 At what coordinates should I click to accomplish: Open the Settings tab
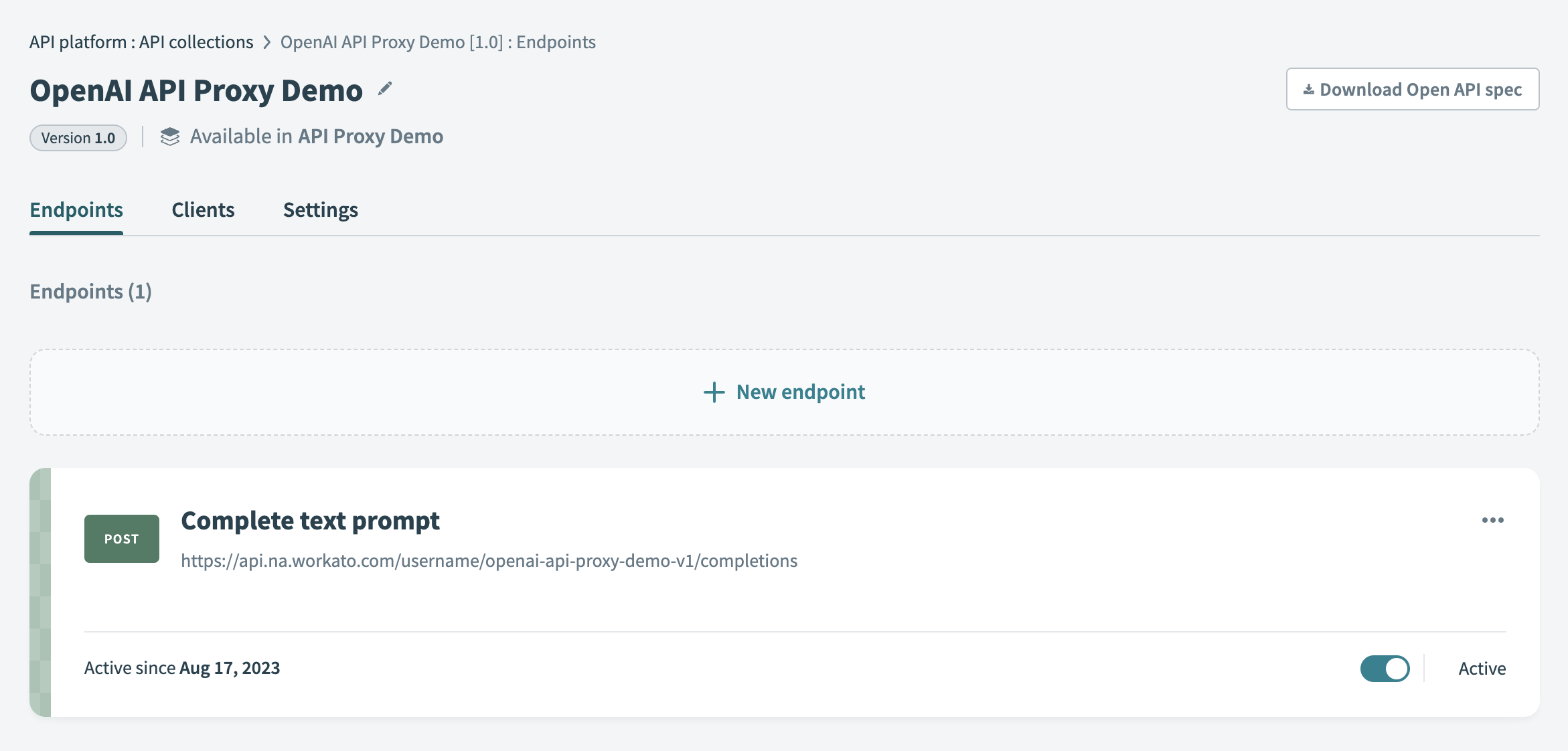click(320, 210)
